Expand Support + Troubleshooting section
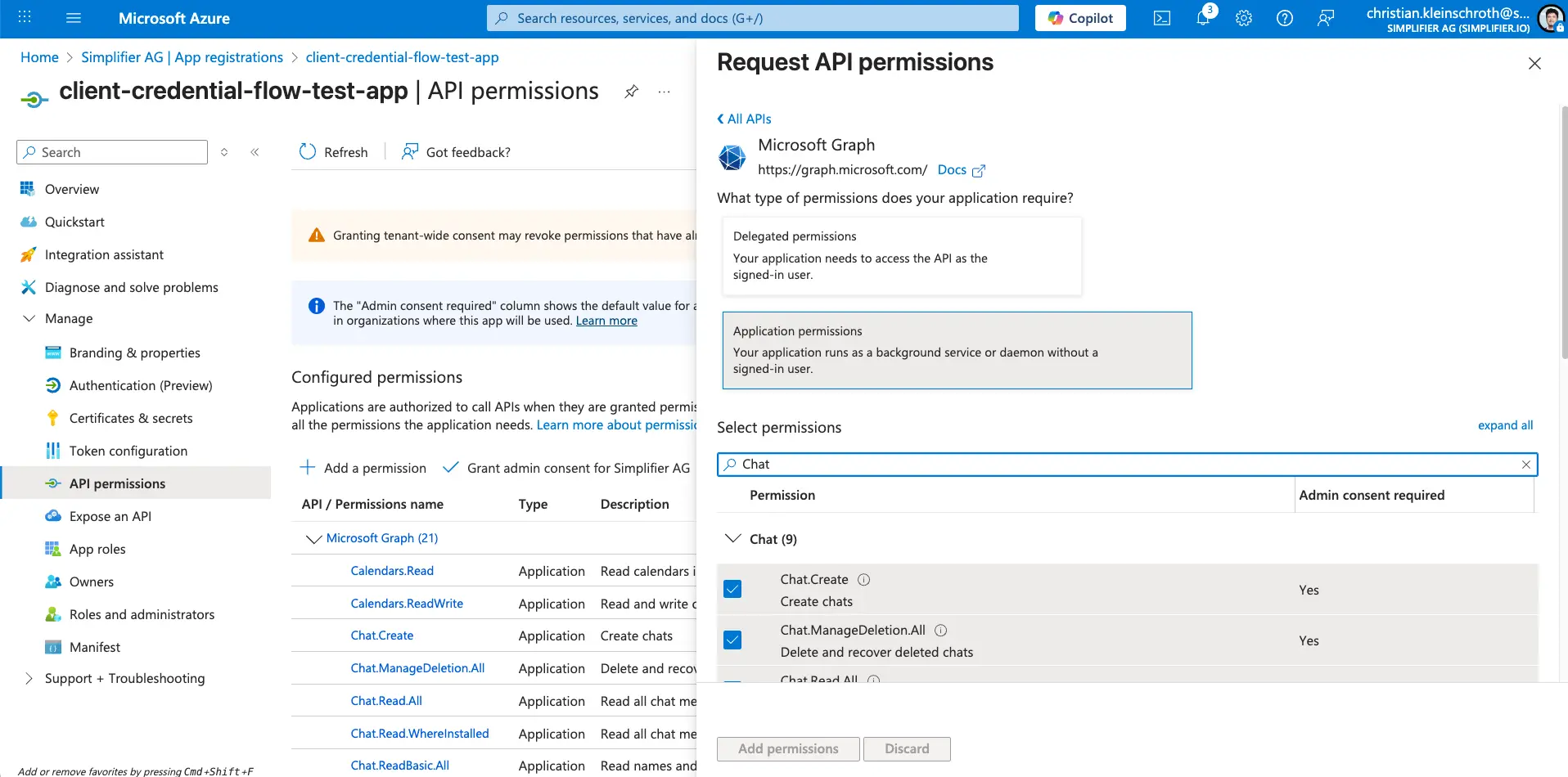1568x777 pixels. [x=29, y=679]
